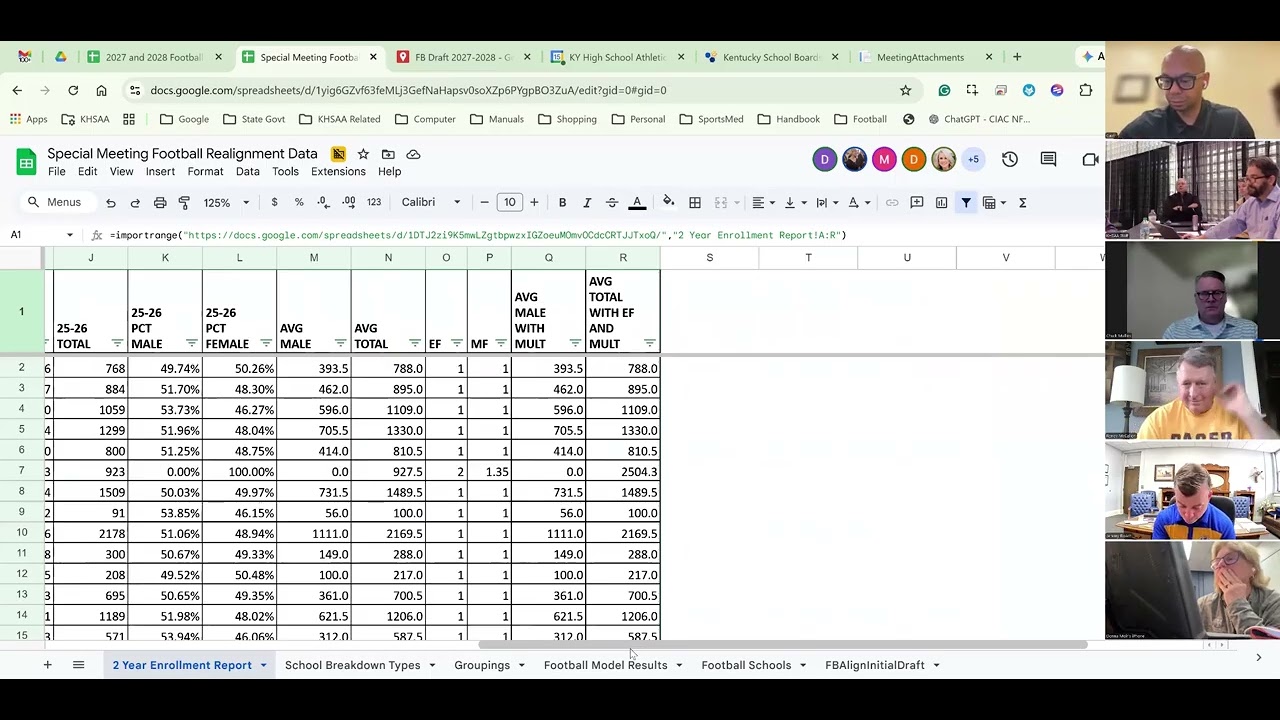This screenshot has height=720, width=1280.
Task: Open the Format menu
Action: [x=205, y=172]
